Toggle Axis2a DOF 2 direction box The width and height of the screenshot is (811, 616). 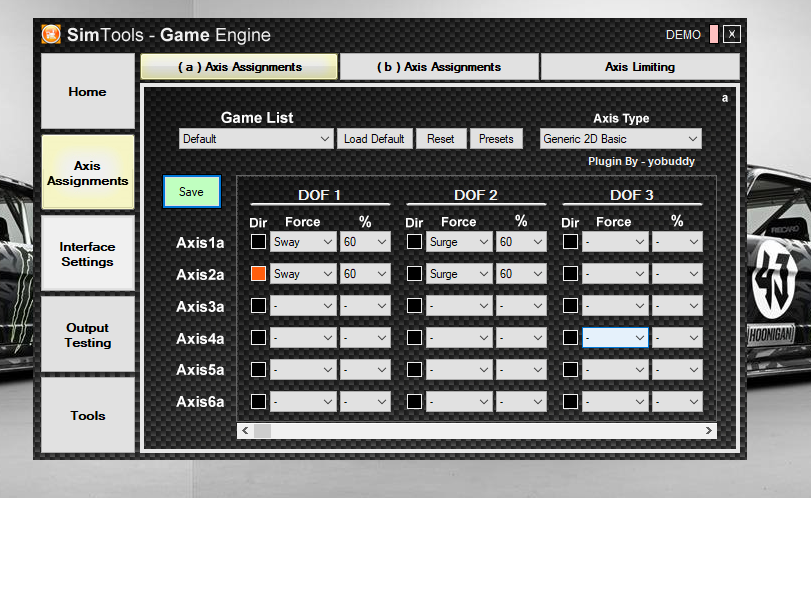[414, 274]
